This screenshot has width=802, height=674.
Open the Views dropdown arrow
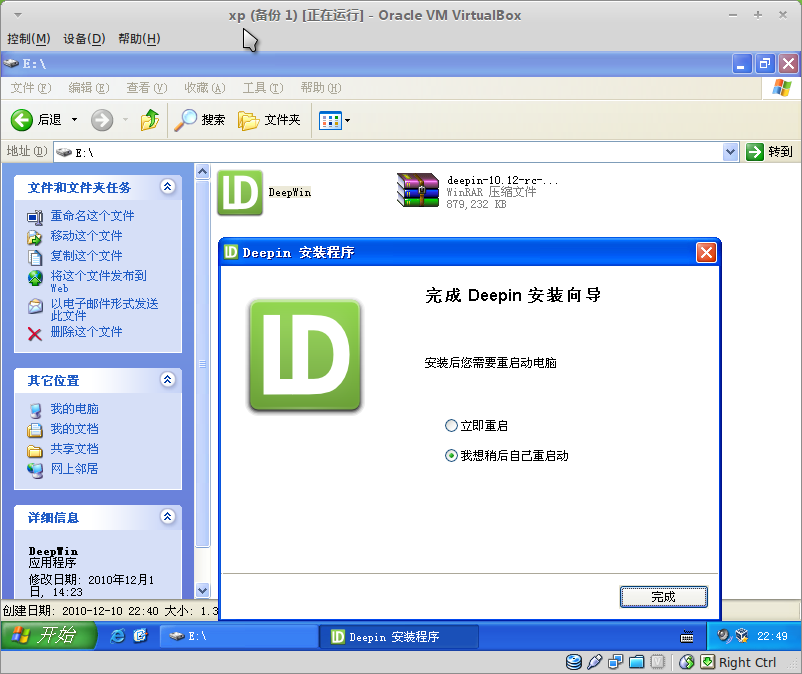(348, 121)
